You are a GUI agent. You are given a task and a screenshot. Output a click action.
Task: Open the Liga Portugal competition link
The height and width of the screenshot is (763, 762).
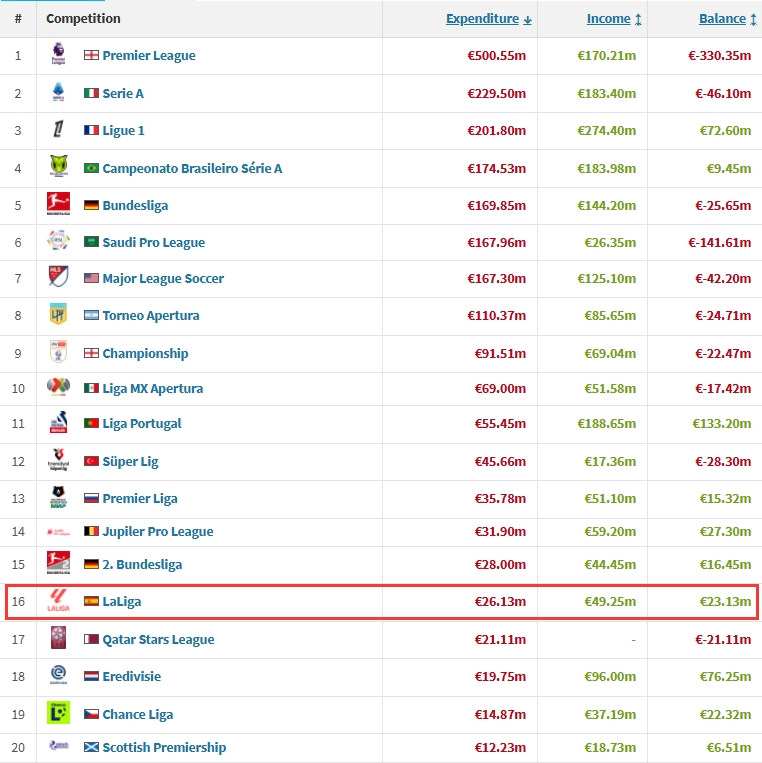141,423
